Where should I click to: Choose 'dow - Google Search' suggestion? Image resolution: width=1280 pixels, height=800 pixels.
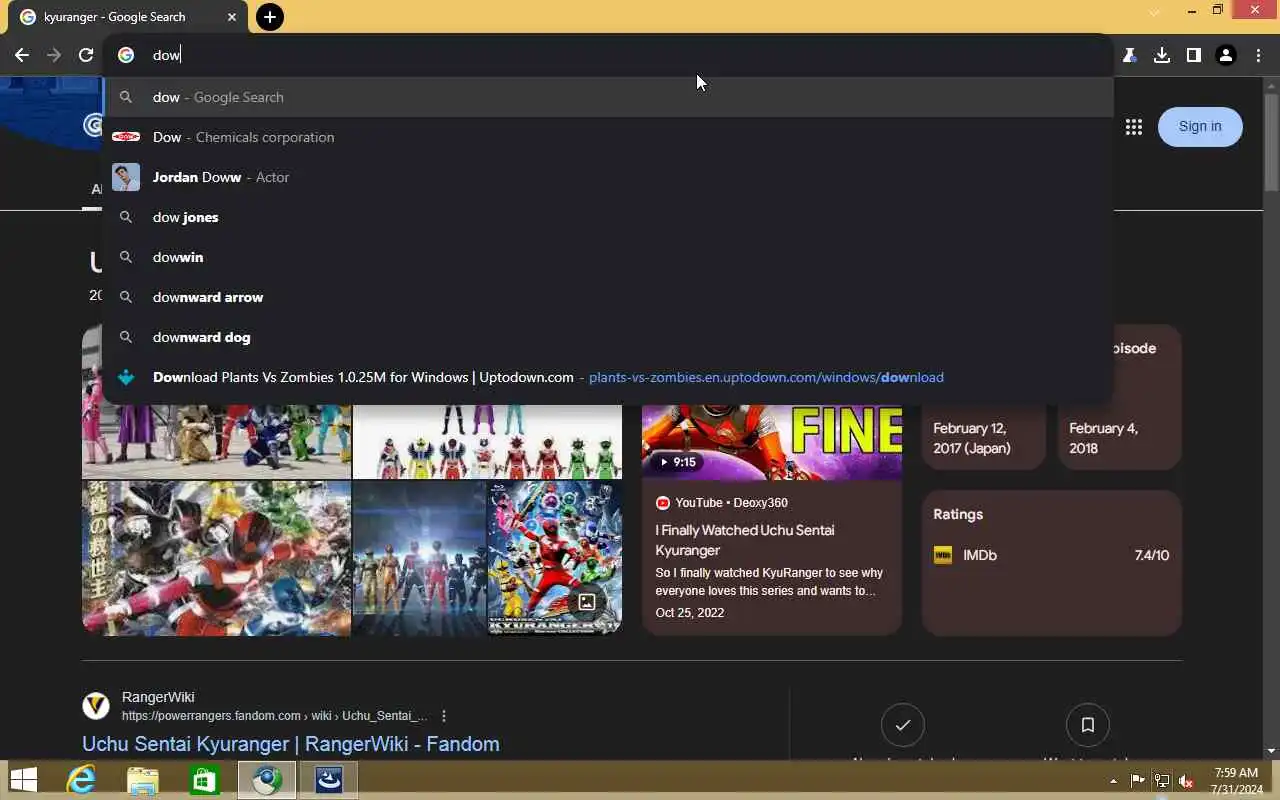[608, 97]
